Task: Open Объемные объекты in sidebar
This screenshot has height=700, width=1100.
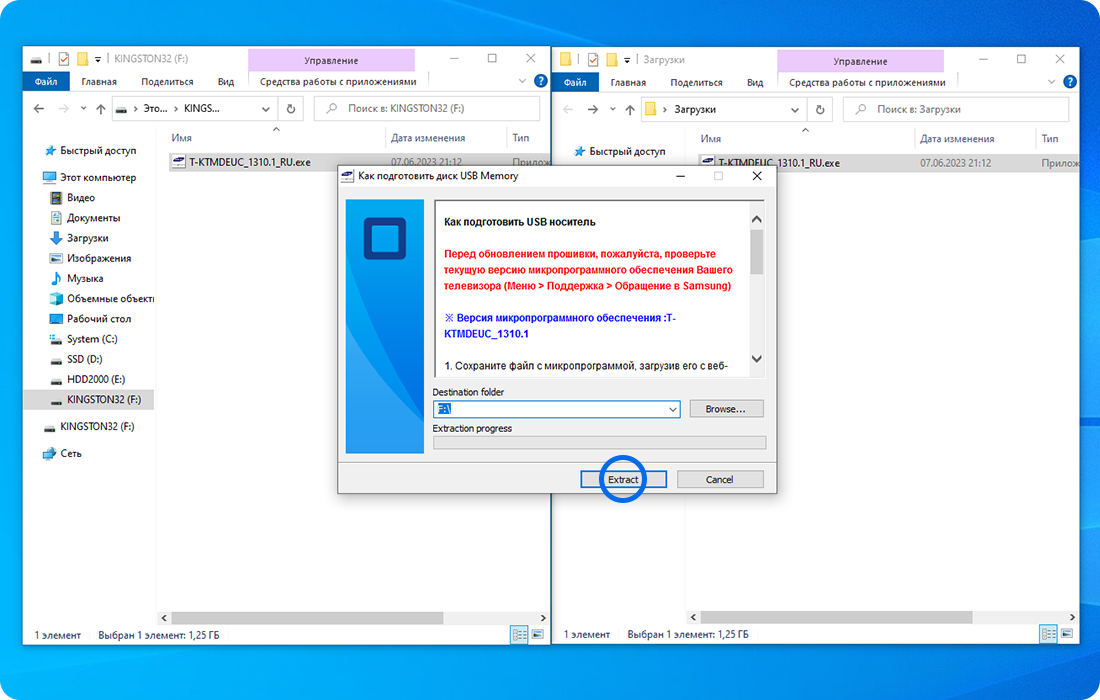Action: click(x=102, y=299)
